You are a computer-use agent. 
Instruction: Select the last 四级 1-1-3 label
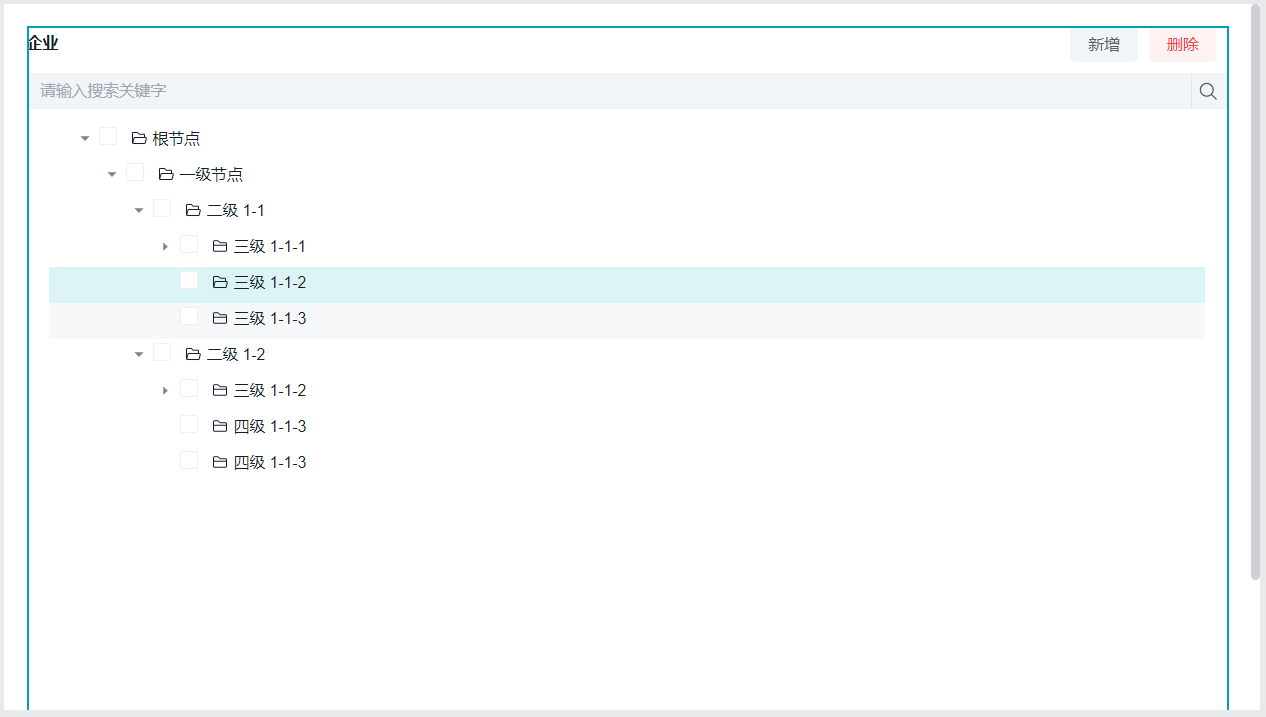[x=270, y=462]
